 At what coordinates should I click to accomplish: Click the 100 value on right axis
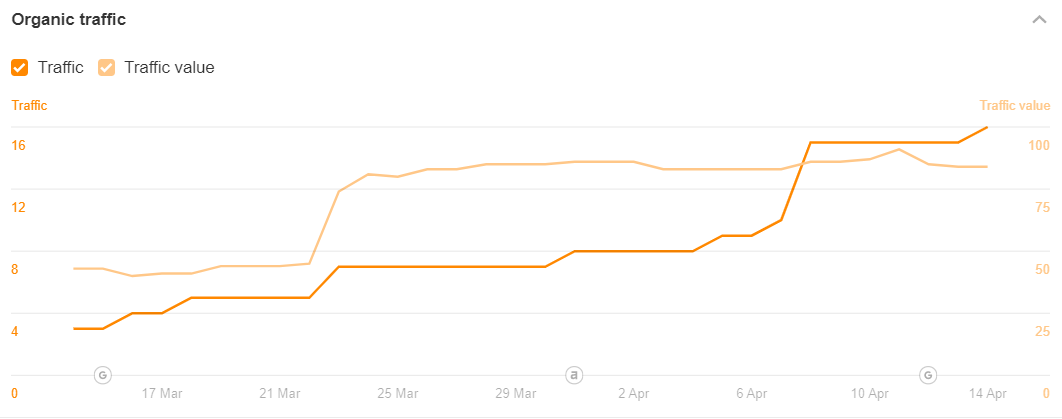pos(1039,145)
